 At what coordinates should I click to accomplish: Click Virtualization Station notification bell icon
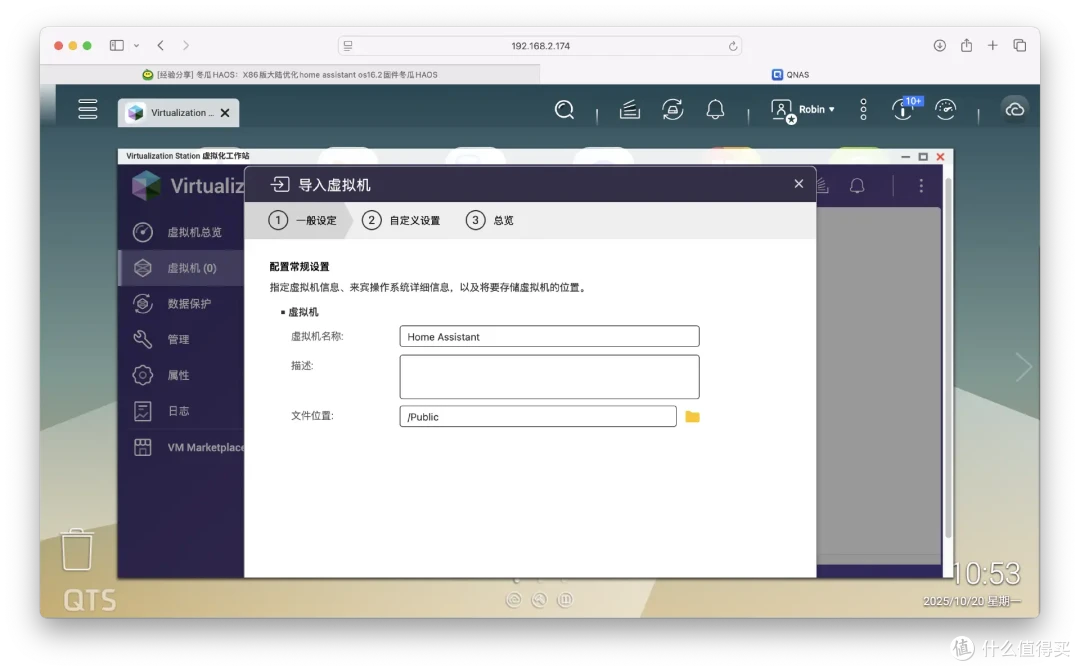coord(857,186)
